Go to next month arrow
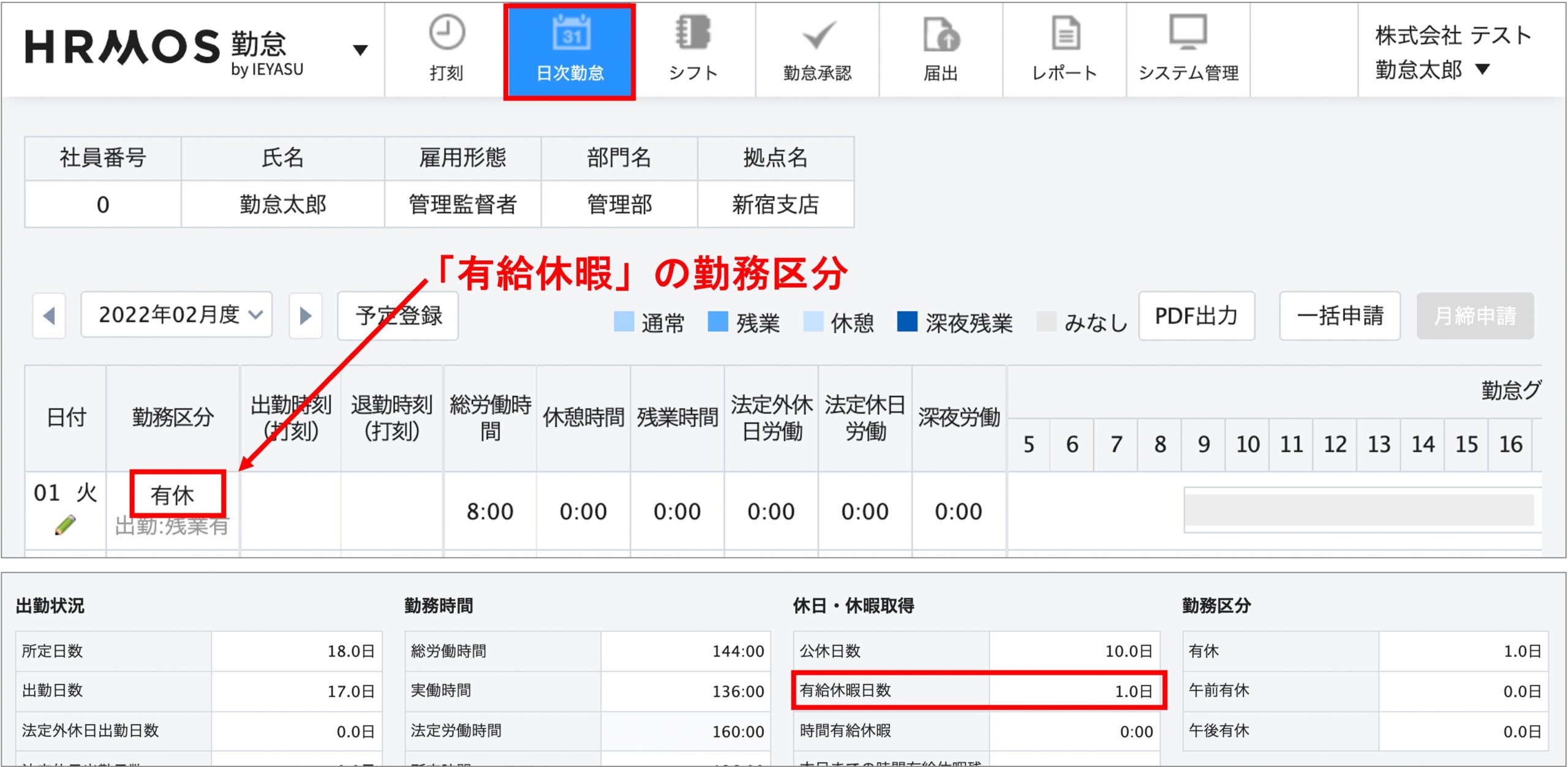 [x=306, y=316]
